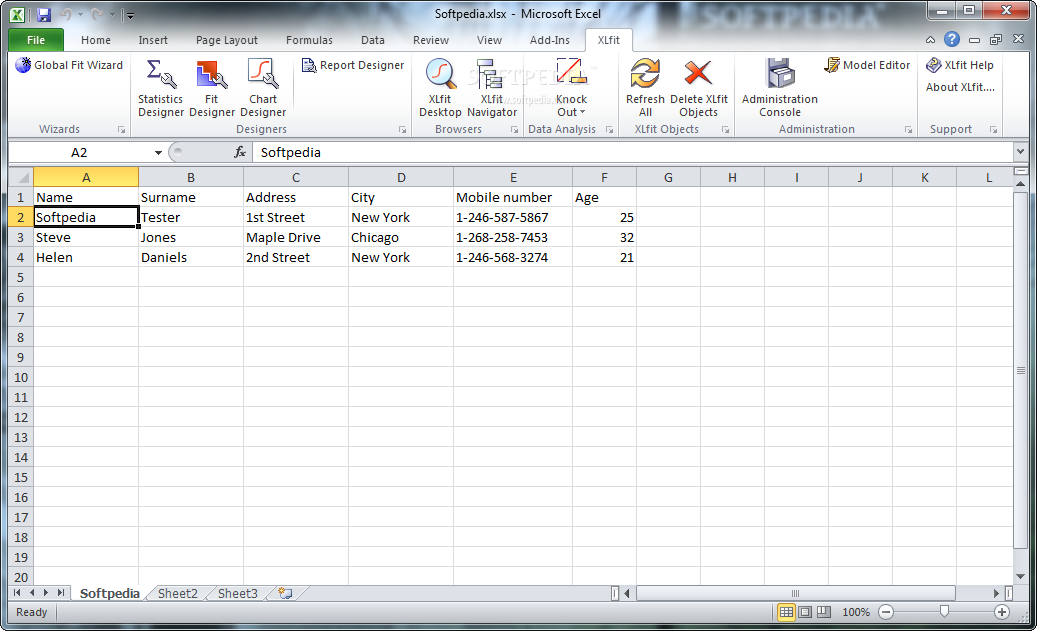This screenshot has width=1037, height=631.
Task: Open the XLfit Navigator
Action: 491,88
